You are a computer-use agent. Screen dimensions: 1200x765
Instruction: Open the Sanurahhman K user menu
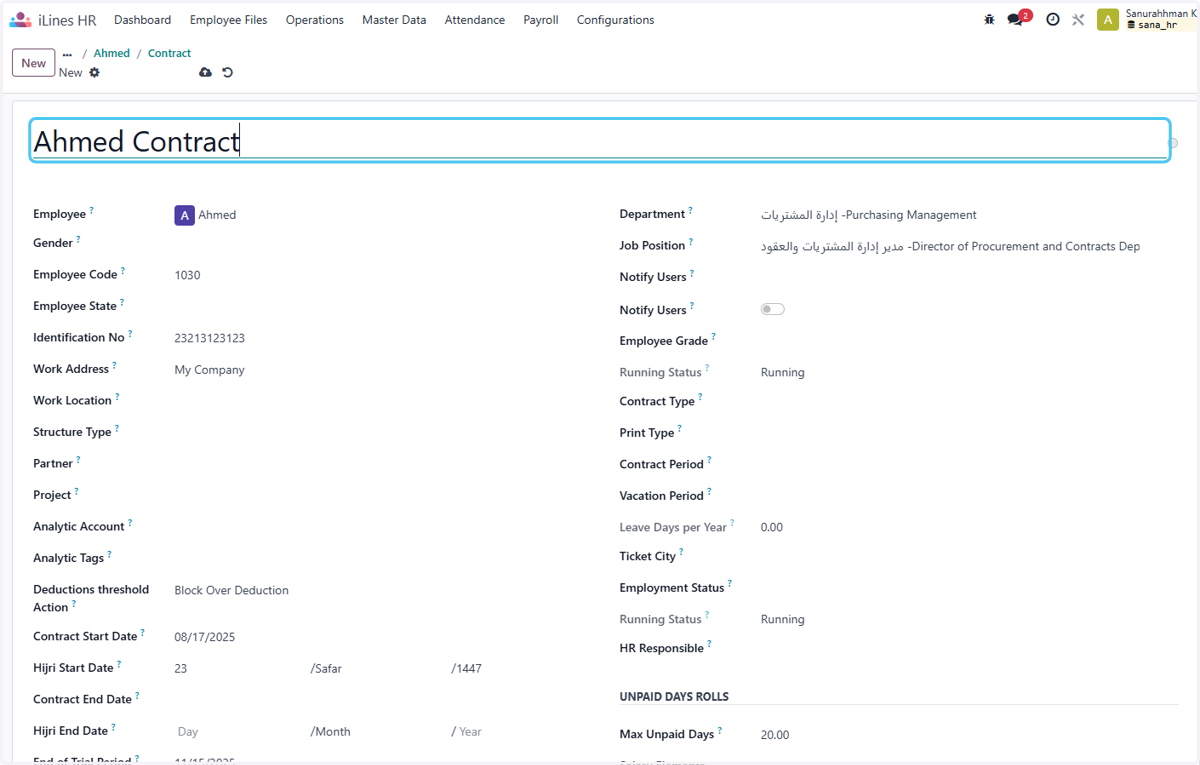[1160, 14]
